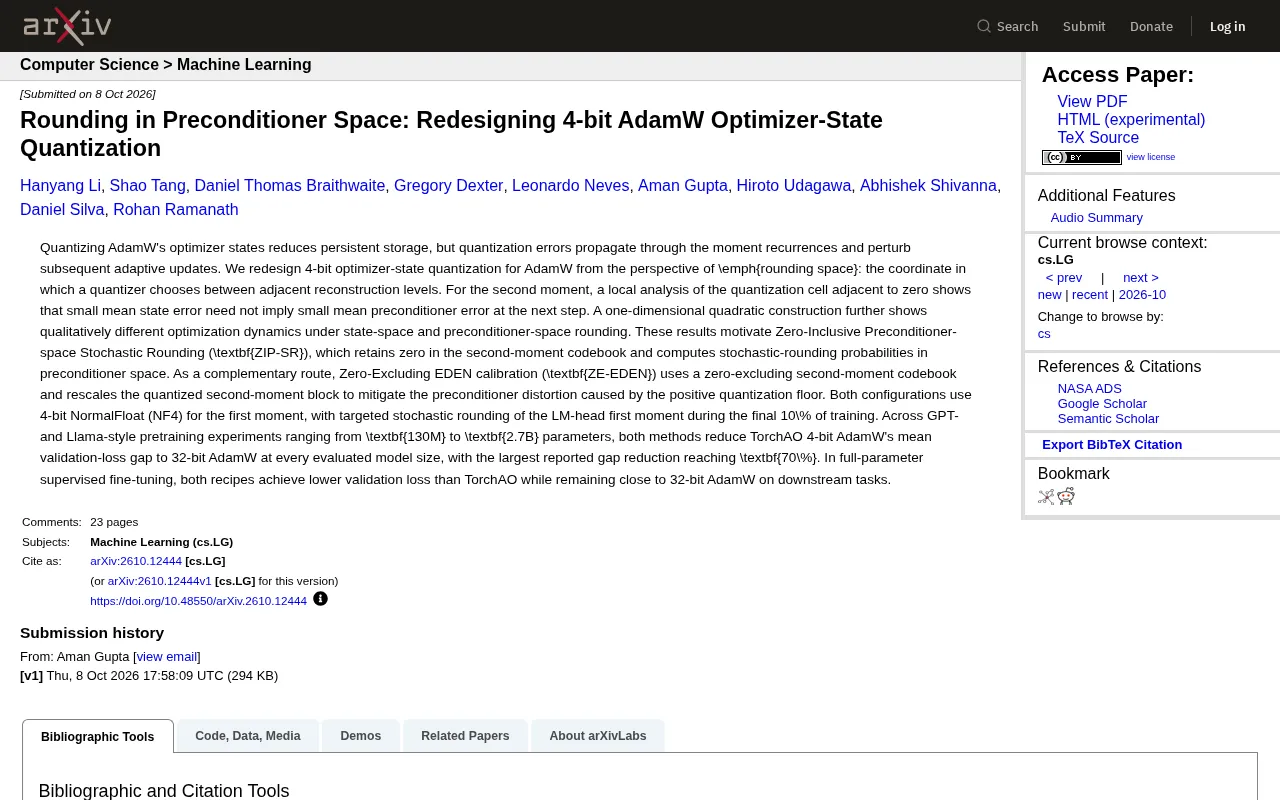
Task: Open the Related Papers tab
Action: pyautogui.click(x=465, y=736)
